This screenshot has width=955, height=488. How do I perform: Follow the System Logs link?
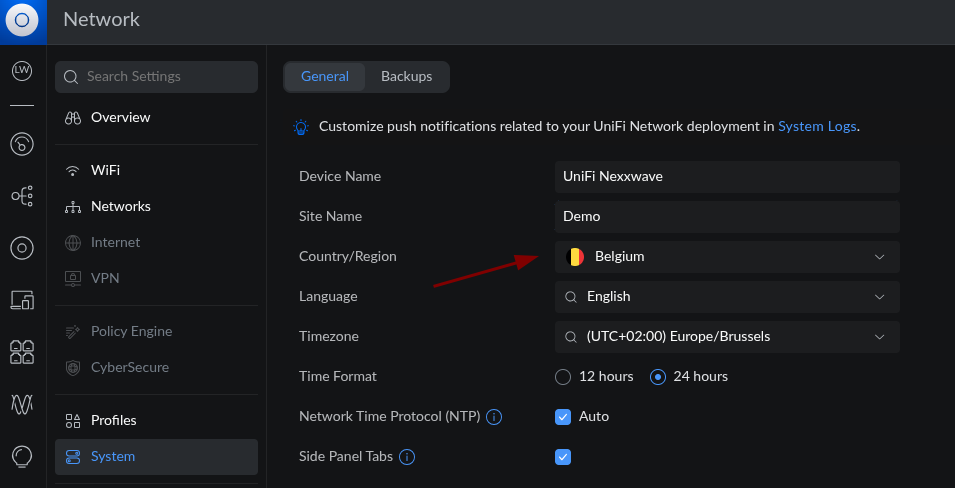tap(816, 127)
